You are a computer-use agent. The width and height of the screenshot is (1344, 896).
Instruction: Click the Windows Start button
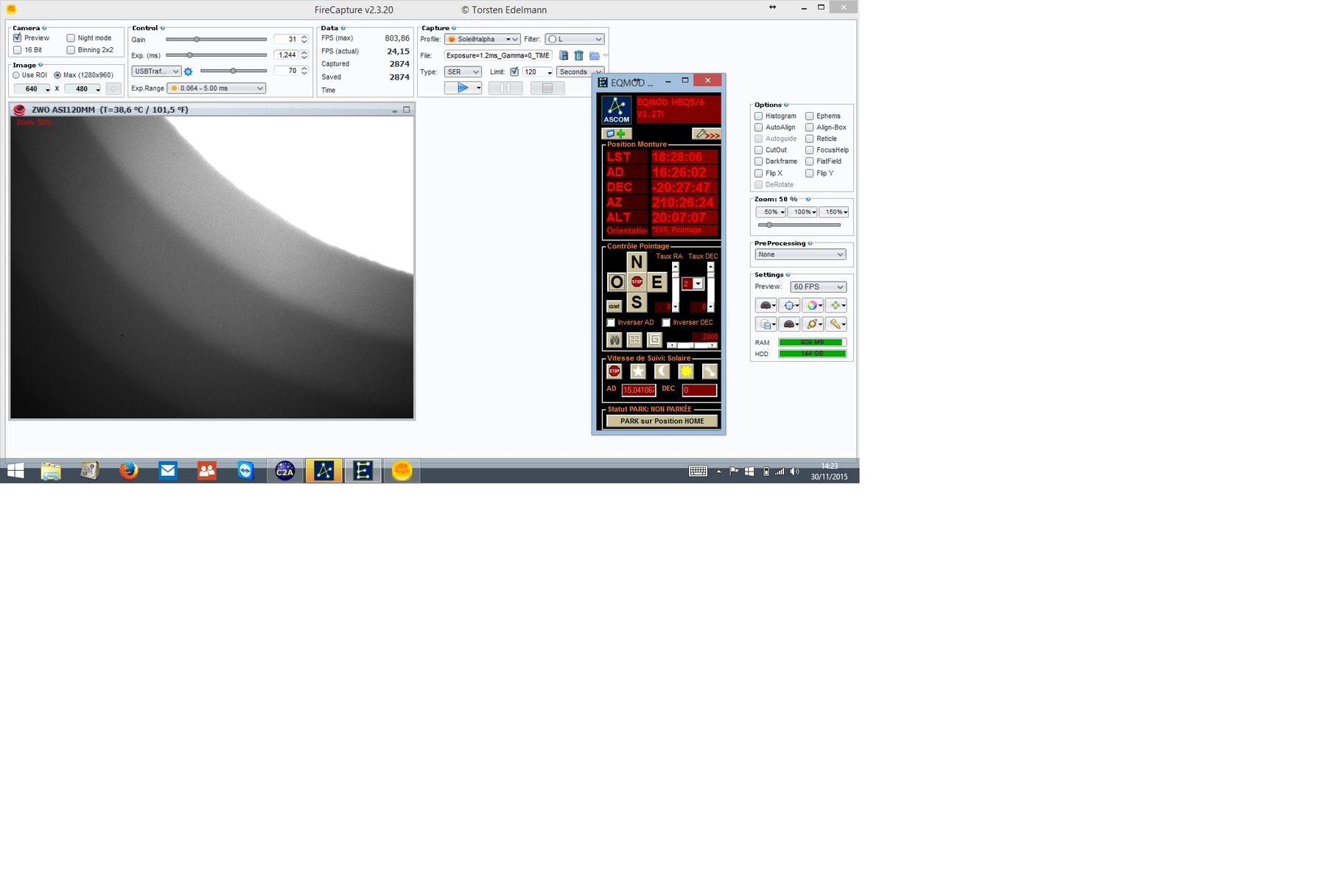[x=15, y=470]
